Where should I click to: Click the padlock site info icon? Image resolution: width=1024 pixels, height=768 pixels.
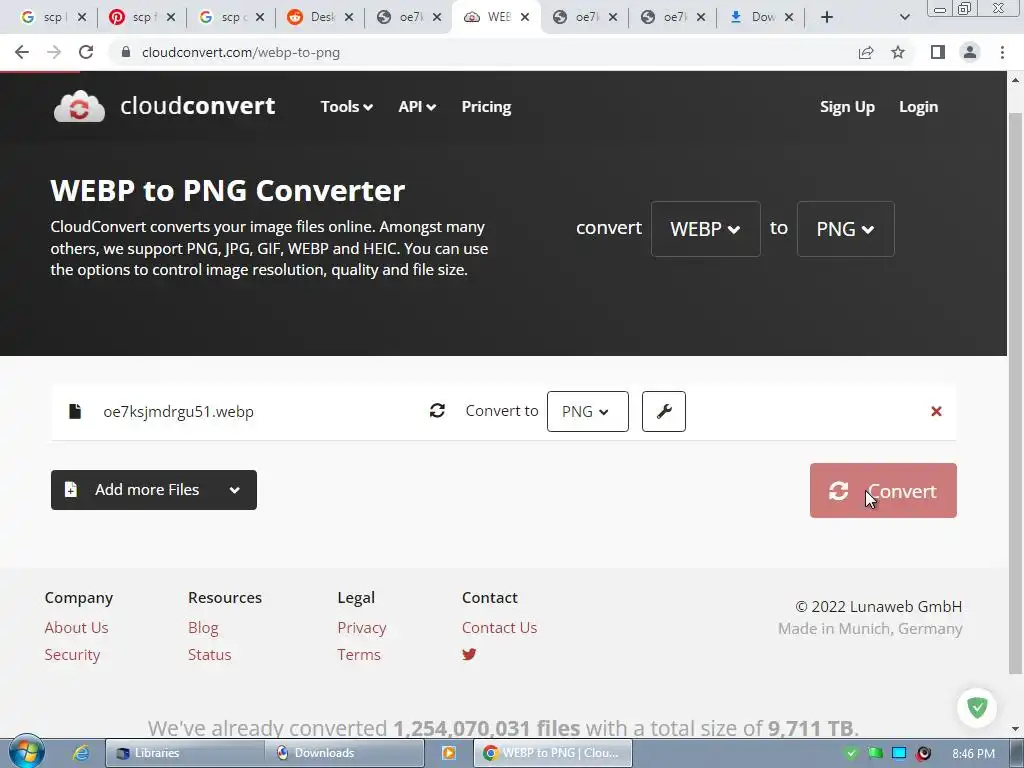(x=126, y=52)
